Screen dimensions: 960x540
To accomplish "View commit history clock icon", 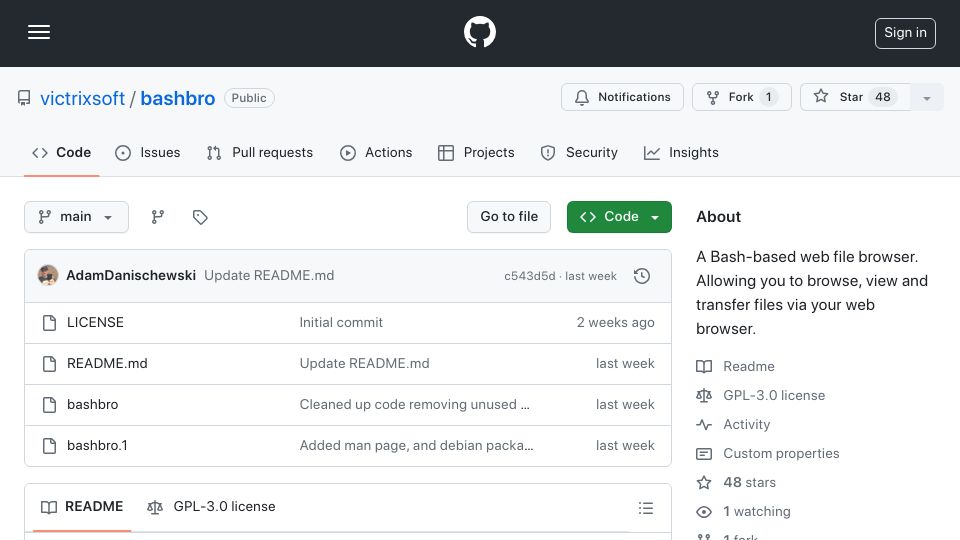I will [642, 276].
